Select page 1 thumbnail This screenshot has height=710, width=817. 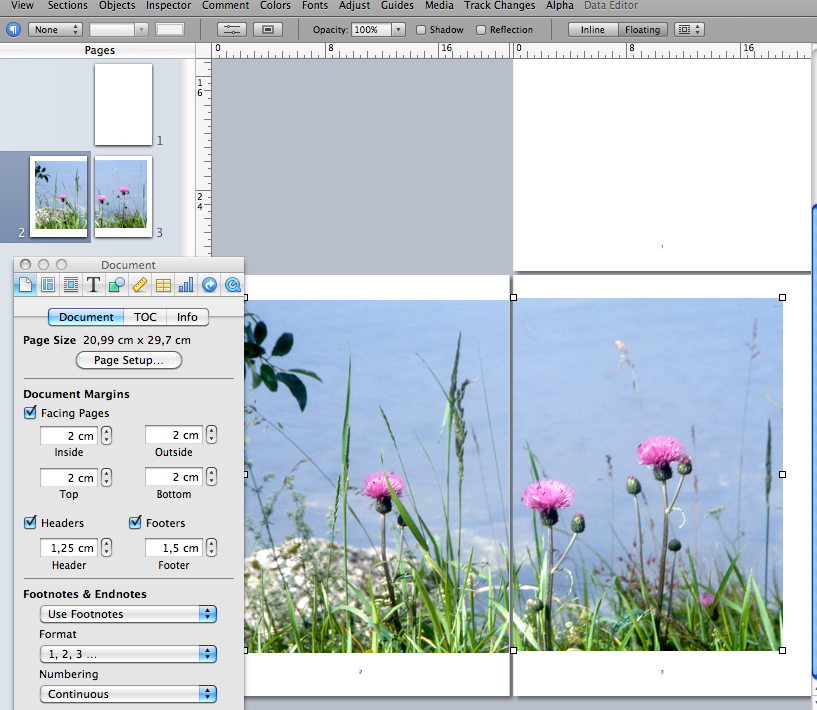123,105
